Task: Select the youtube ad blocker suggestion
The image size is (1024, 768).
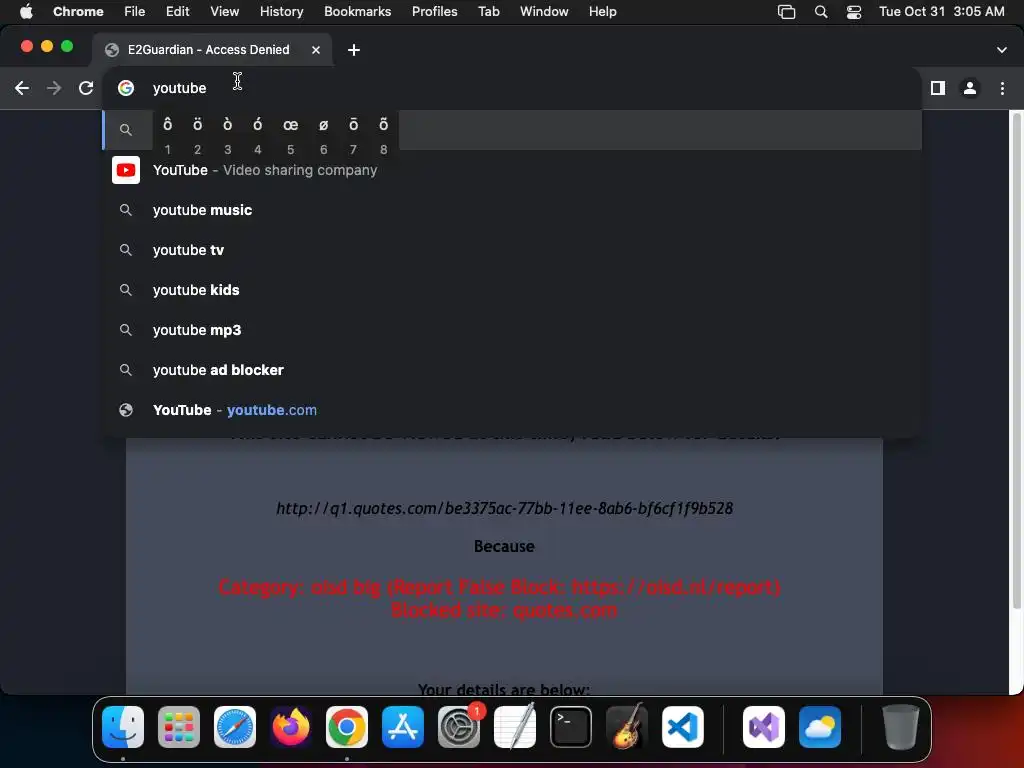Action: [512, 370]
